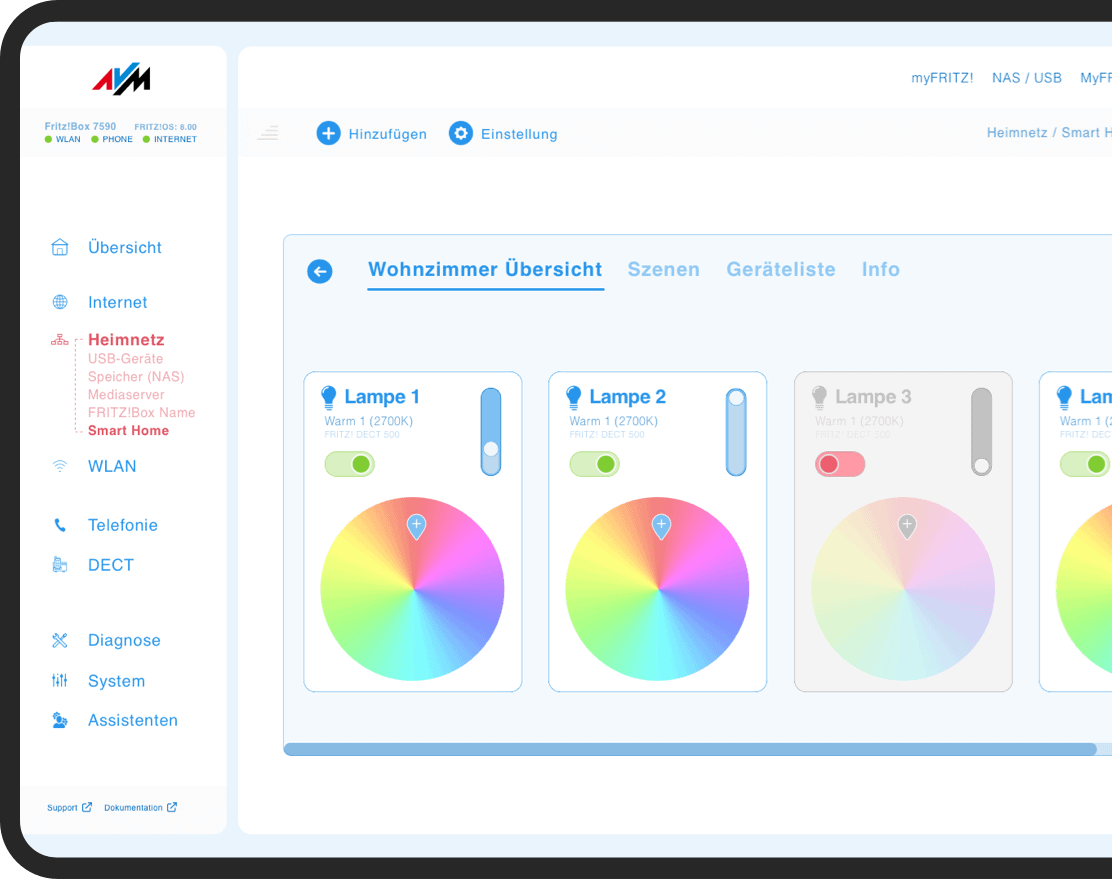1112x880 pixels.
Task: Click the Lampe 1 bulb icon
Action: pyautogui.click(x=327, y=395)
